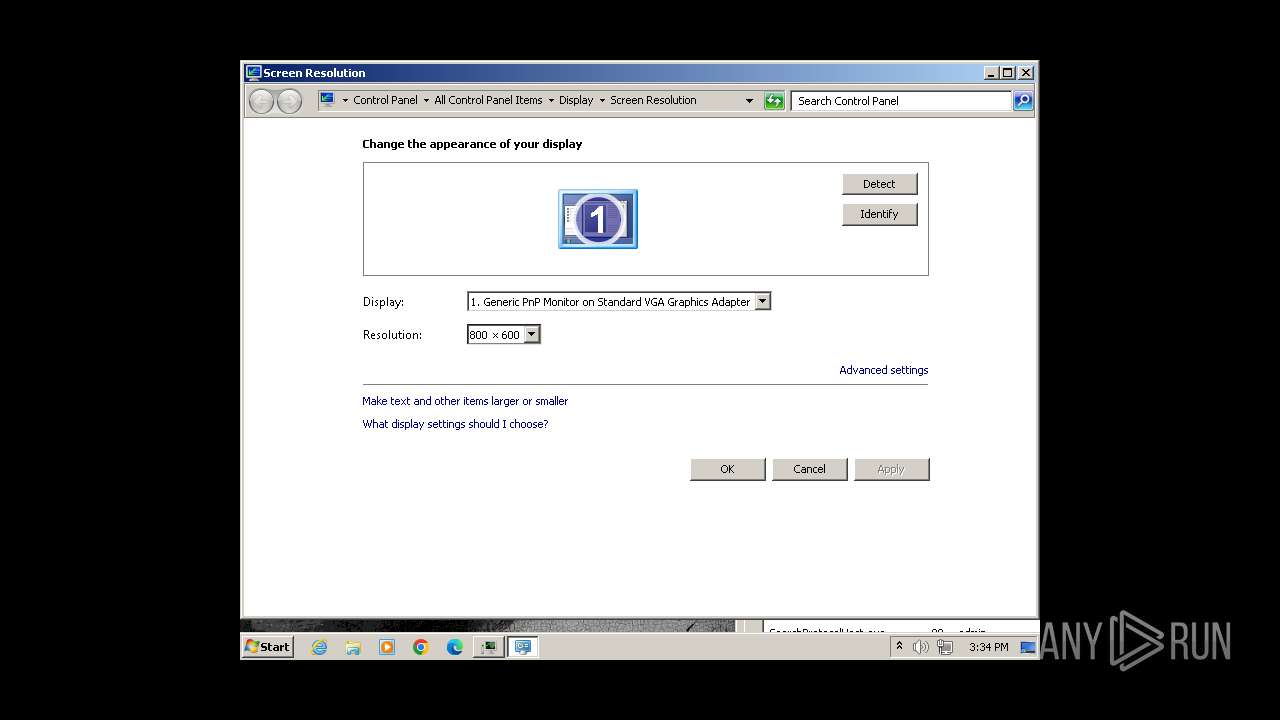Open address bar history dropdown
Screen dimensions: 1280x720
749,101
